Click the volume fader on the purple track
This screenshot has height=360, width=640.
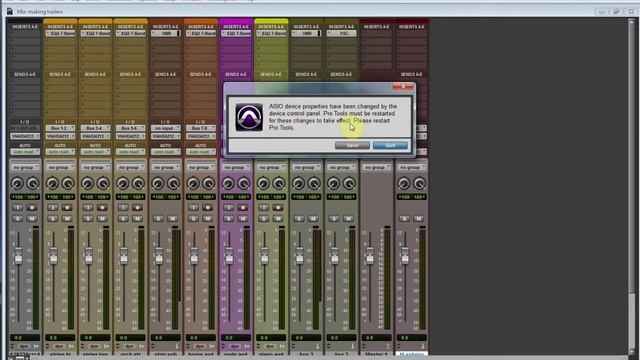229,255
